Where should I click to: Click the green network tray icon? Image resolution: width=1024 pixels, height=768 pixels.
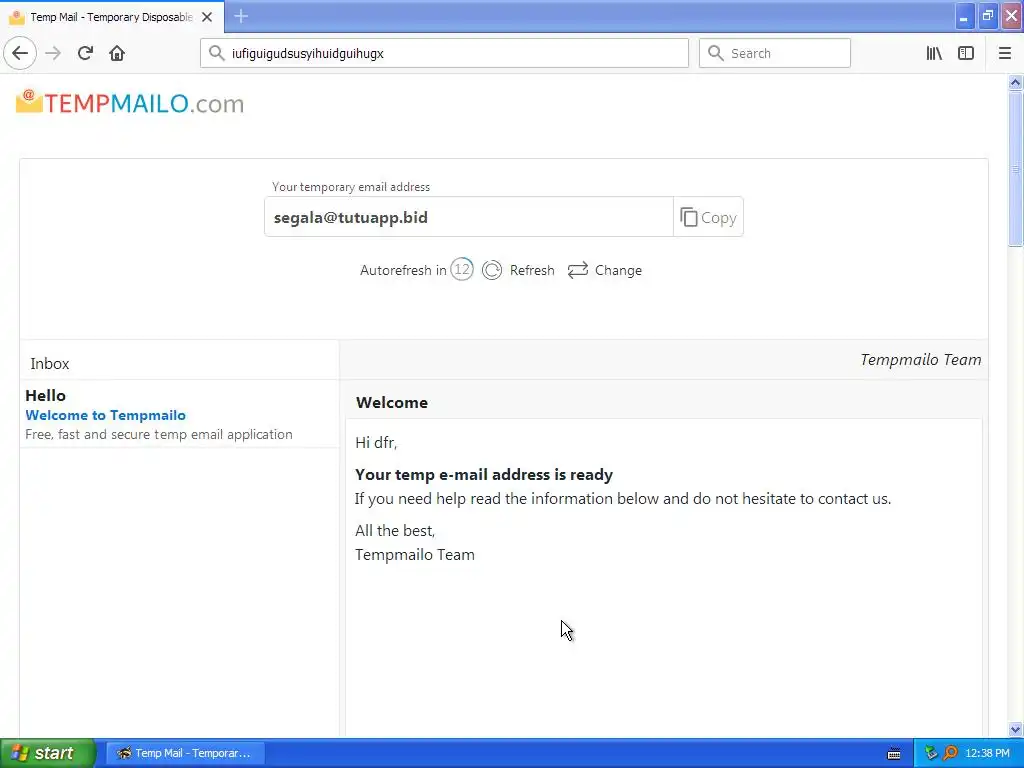point(931,753)
